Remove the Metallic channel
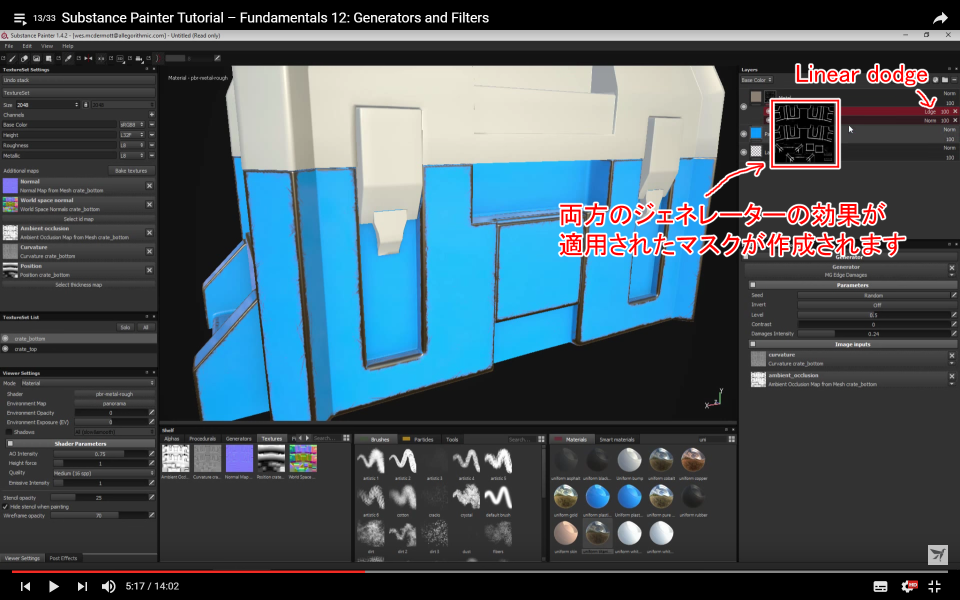The image size is (960, 600). tap(151, 156)
